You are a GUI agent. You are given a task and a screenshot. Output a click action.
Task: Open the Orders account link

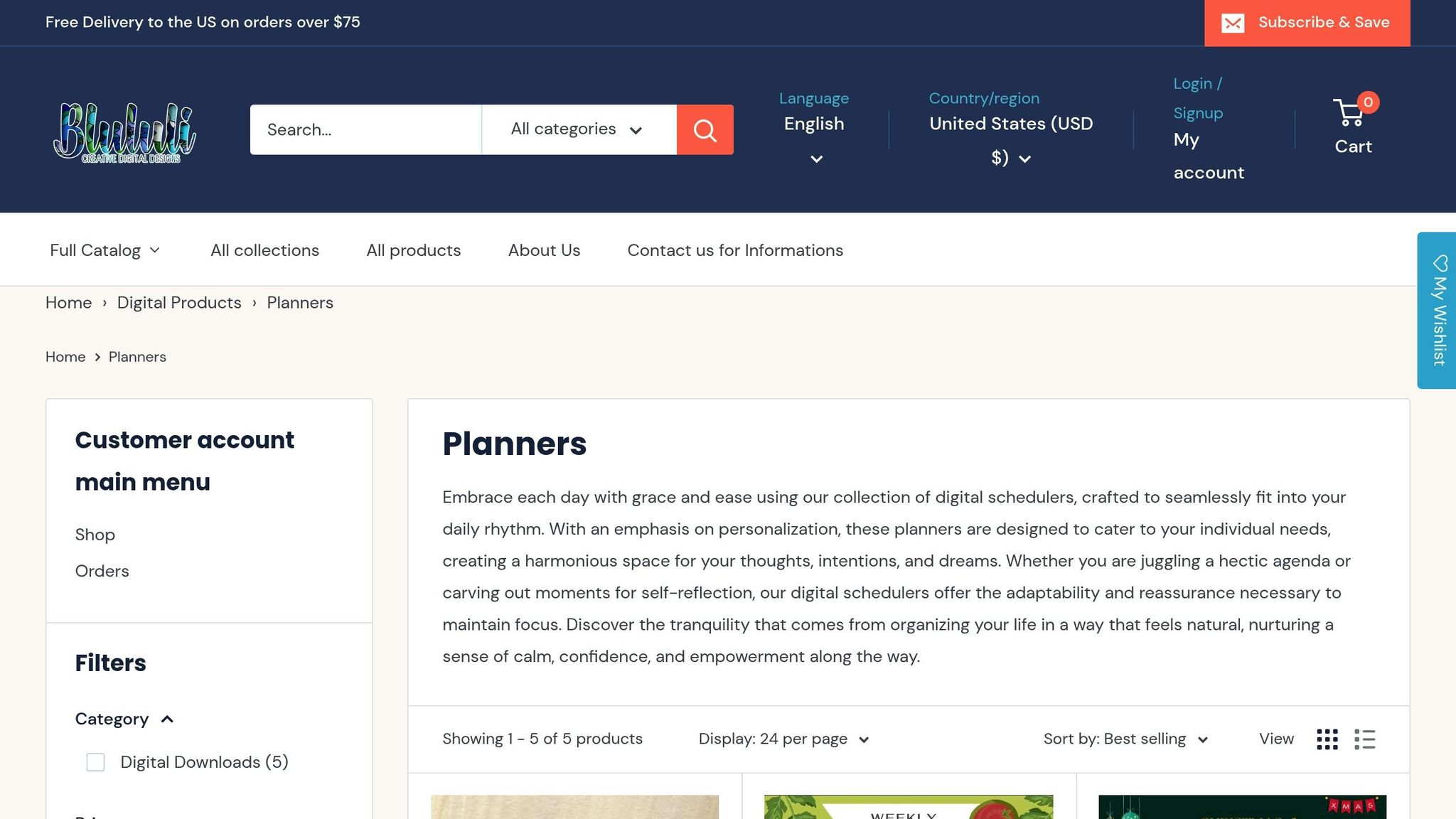[x=102, y=571]
